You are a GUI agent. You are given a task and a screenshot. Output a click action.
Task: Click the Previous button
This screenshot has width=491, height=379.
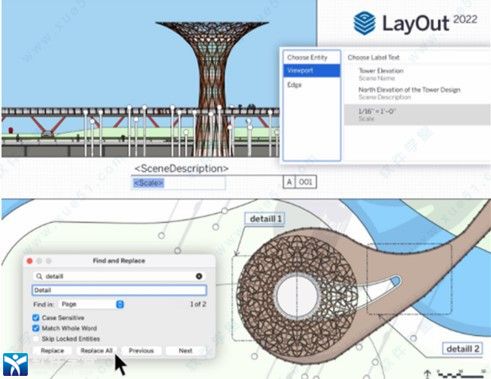pos(141,351)
